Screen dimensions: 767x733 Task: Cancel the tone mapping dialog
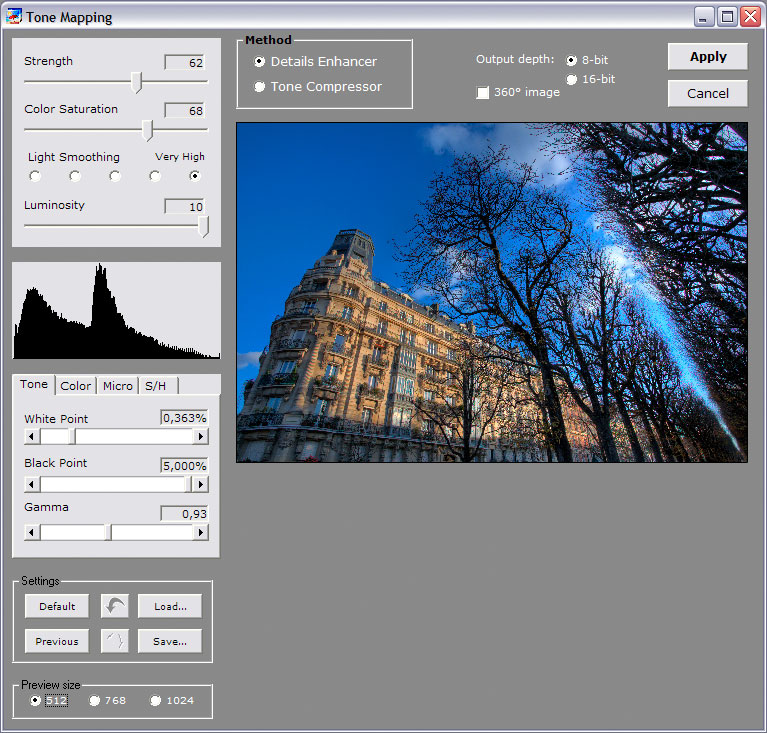[708, 93]
